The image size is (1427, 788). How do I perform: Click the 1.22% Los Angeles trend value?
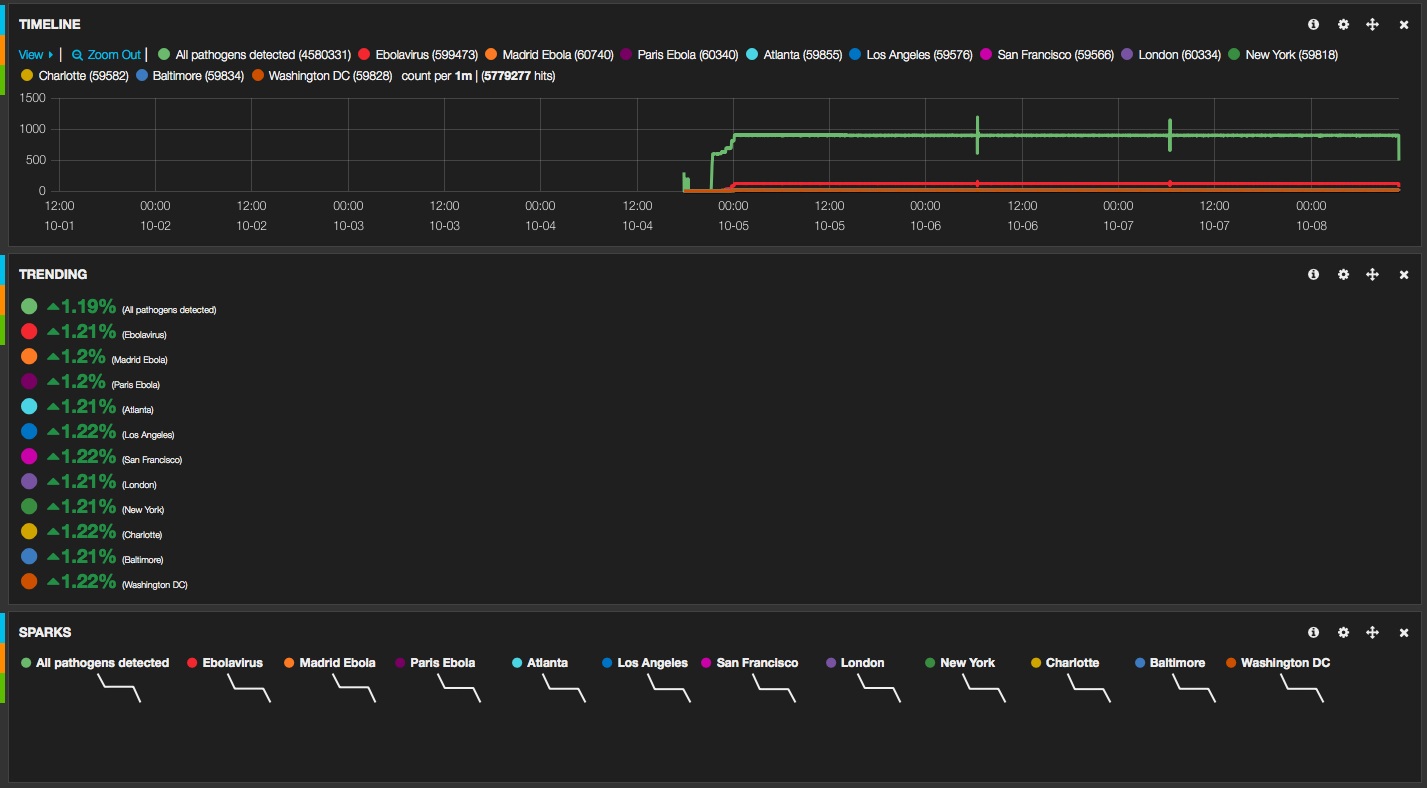pos(89,431)
